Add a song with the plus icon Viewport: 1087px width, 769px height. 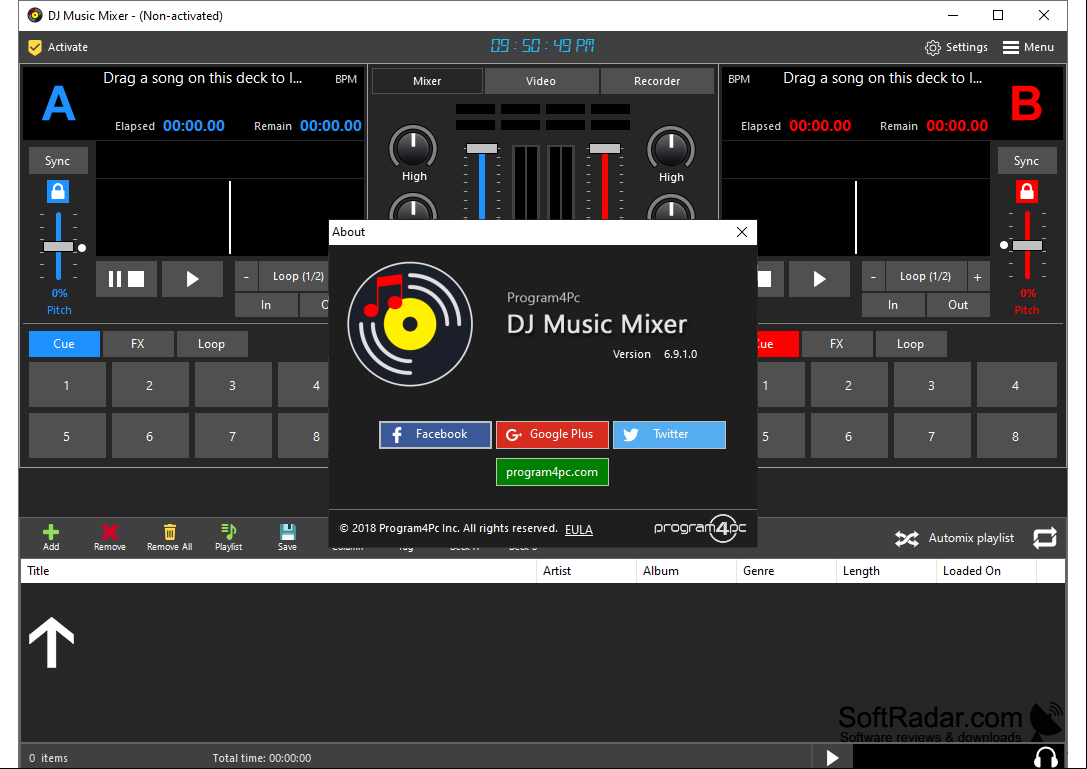(51, 533)
